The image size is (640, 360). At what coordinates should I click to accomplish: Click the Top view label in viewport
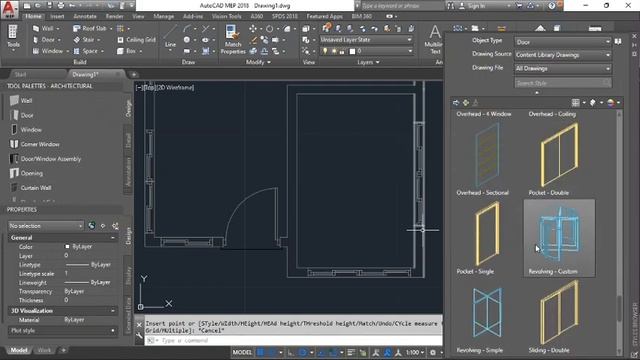(x=149, y=87)
